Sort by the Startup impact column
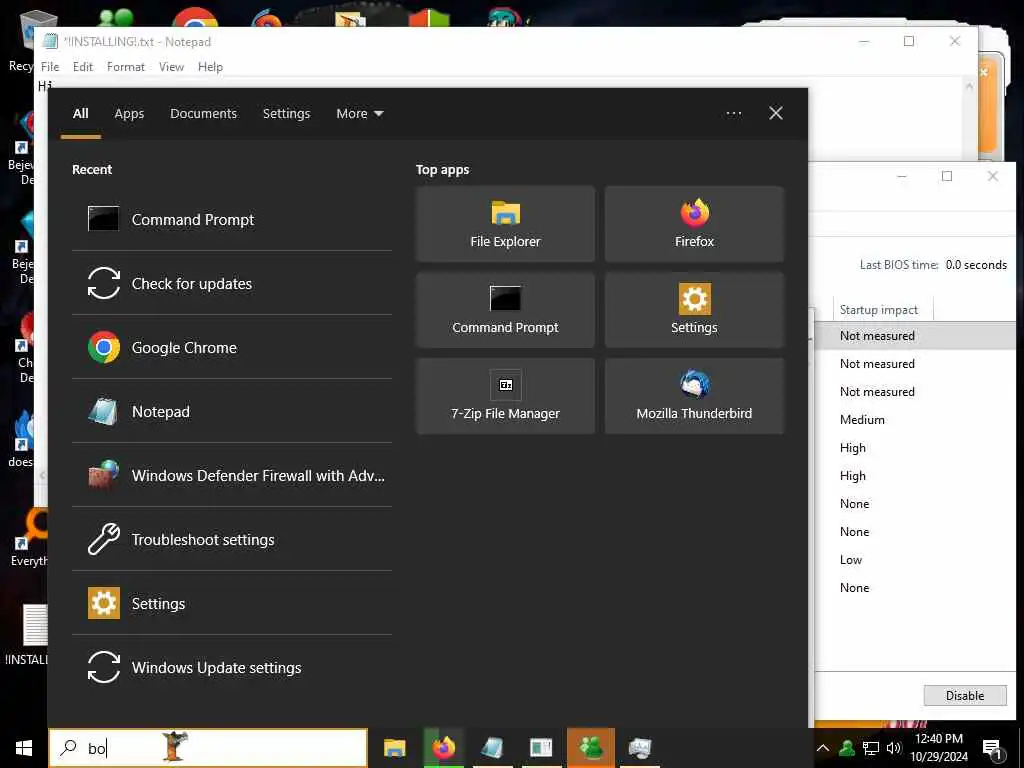The image size is (1024, 768). tap(879, 310)
